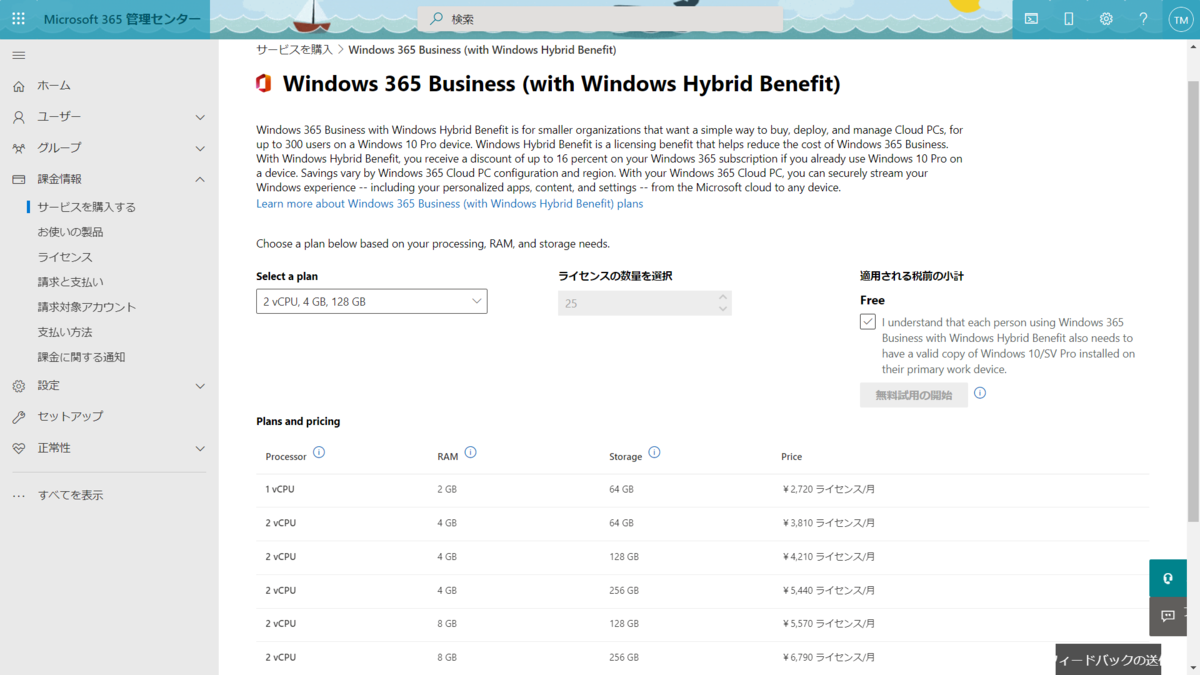Image resolution: width=1200 pixels, height=675 pixels.
Task: Click the ¥2,720 ライセンス/月 price cell
Action: tap(828, 490)
